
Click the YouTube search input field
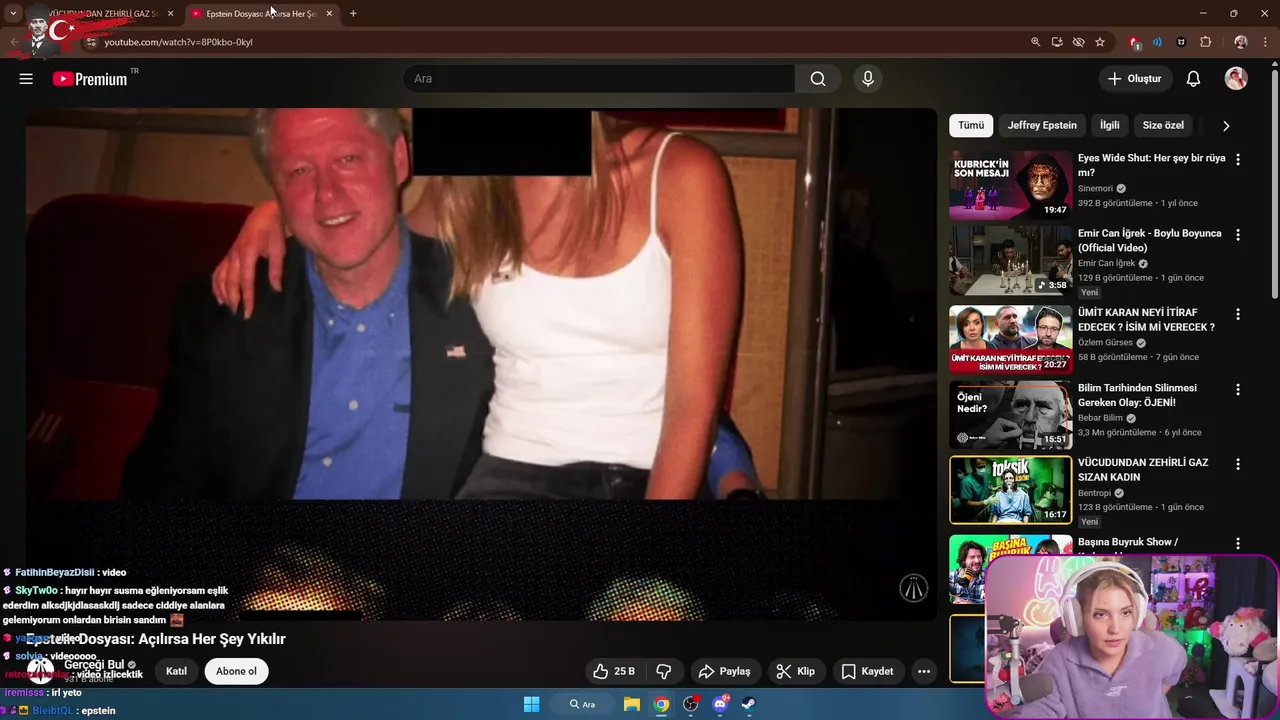[x=598, y=79]
